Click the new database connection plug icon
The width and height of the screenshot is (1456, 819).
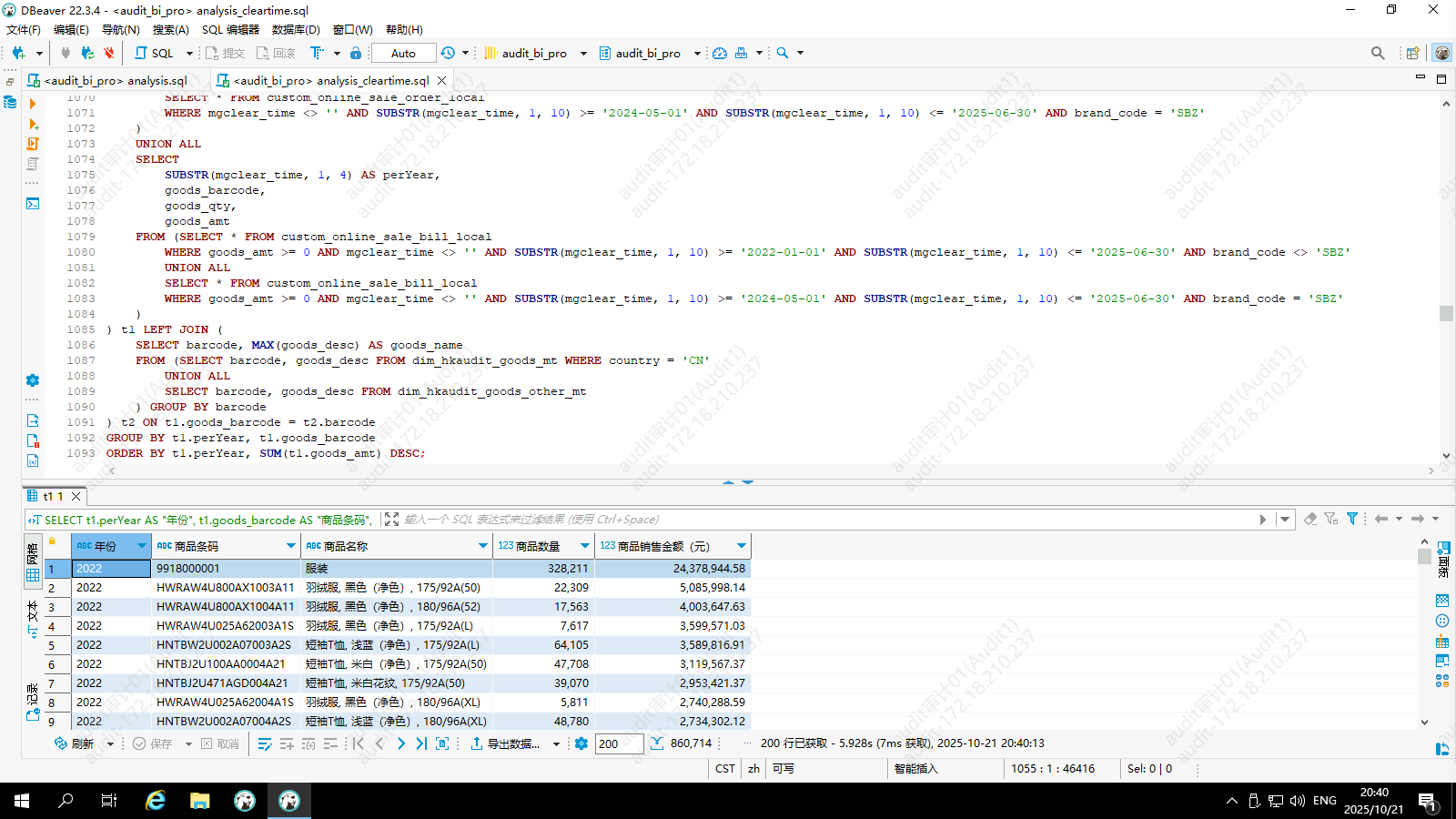tap(18, 53)
